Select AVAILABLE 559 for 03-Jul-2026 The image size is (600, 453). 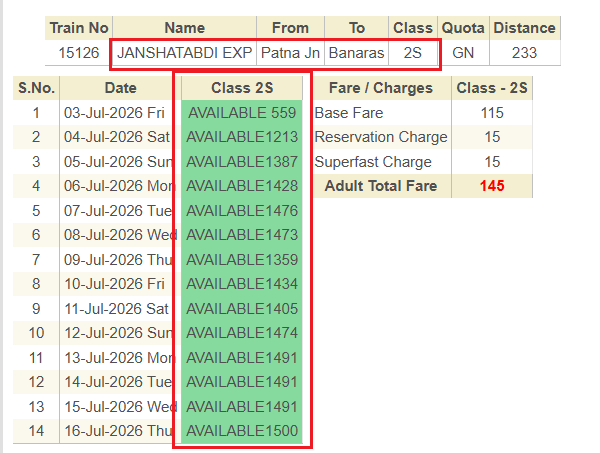[242, 113]
